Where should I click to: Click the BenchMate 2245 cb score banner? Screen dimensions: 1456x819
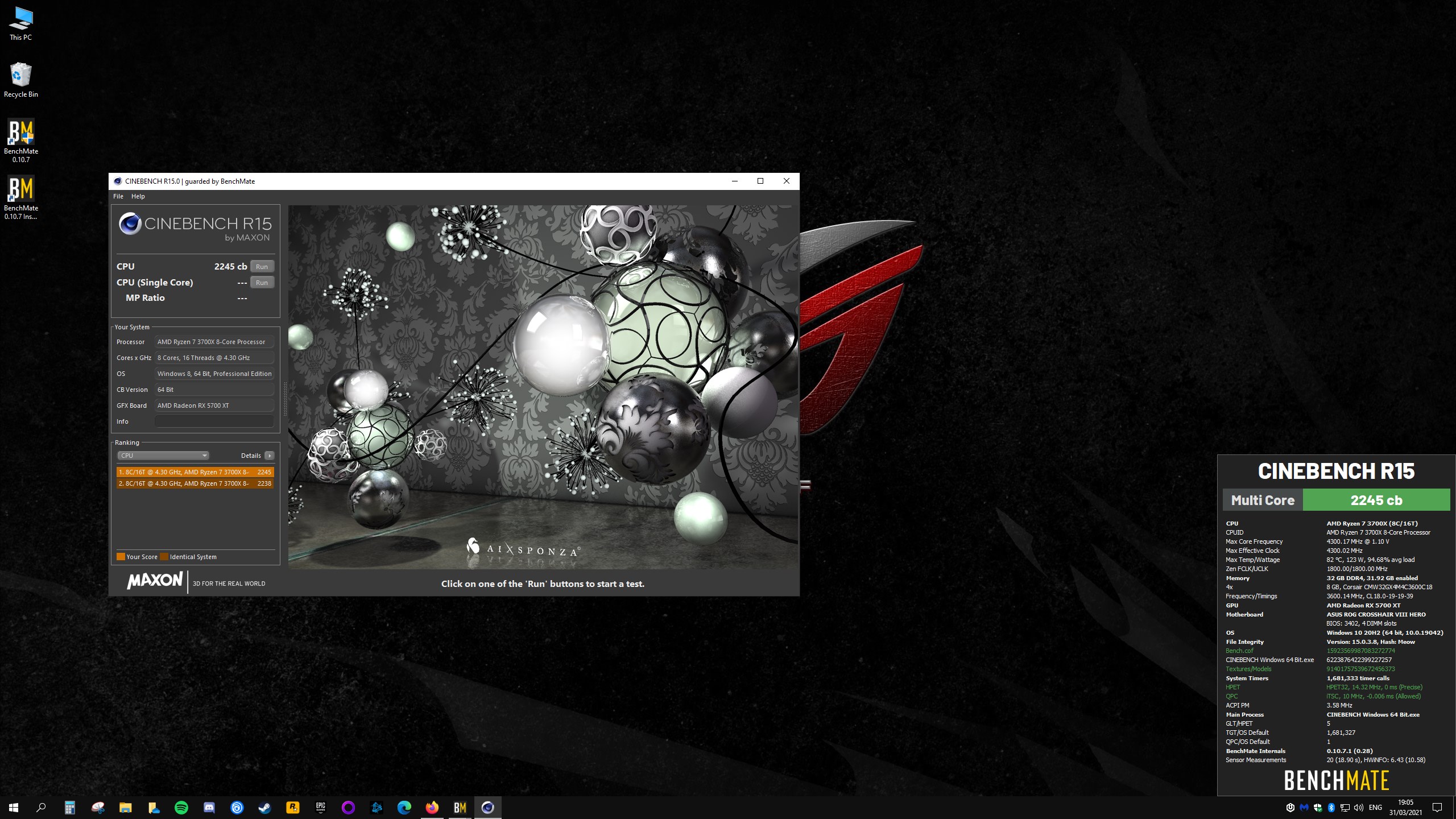click(x=1376, y=500)
